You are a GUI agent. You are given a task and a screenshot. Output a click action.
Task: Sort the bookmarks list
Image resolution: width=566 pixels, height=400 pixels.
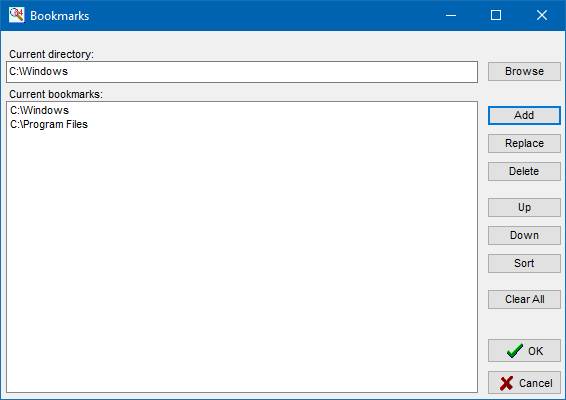coord(524,264)
